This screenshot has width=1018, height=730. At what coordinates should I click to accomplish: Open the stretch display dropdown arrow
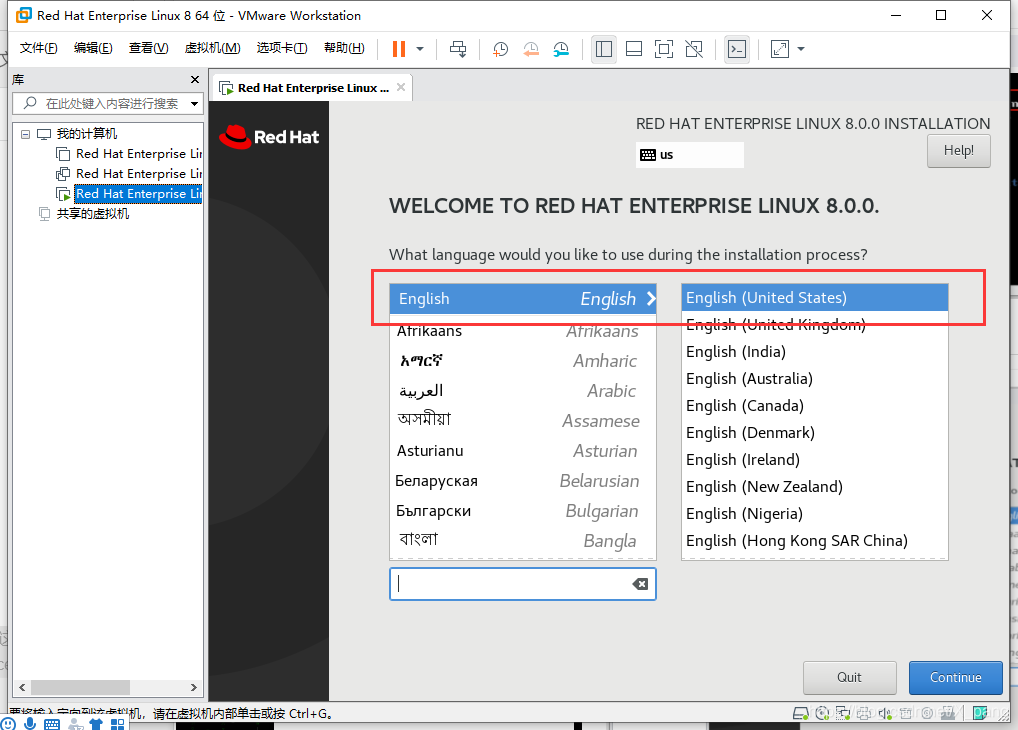[801, 49]
